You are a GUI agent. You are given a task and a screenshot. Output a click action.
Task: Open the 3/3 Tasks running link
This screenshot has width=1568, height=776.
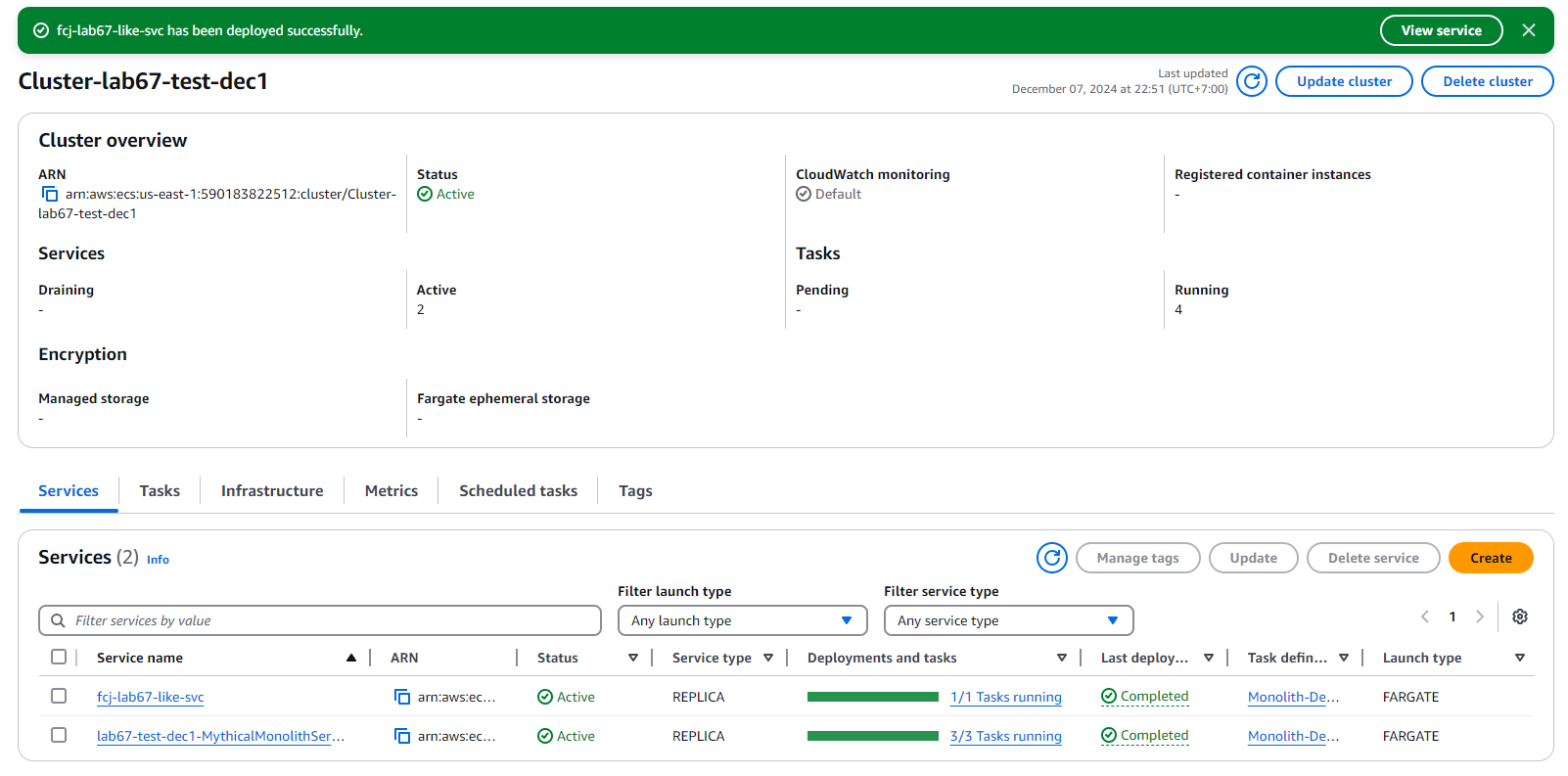coord(1006,736)
